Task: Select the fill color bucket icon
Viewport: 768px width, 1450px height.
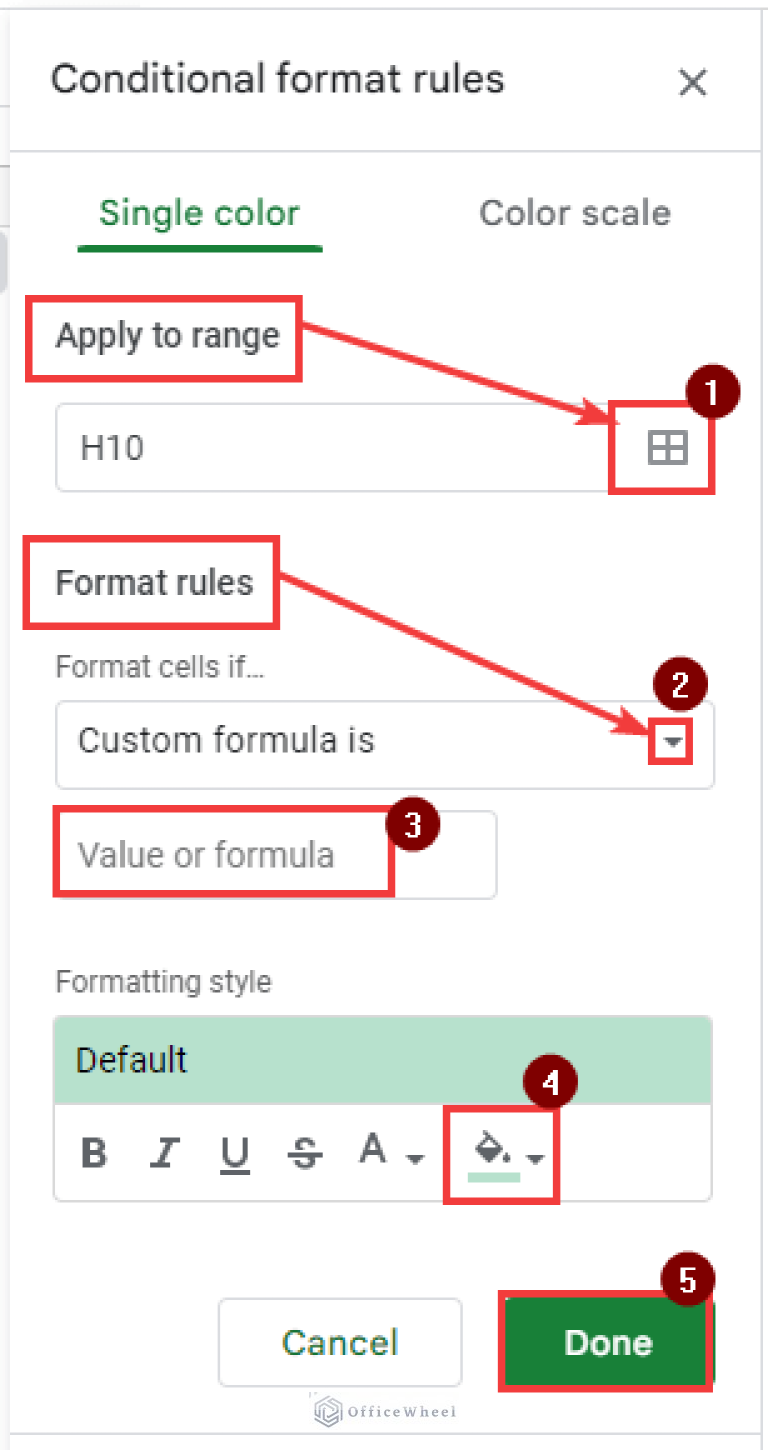Action: pyautogui.click(x=487, y=1152)
